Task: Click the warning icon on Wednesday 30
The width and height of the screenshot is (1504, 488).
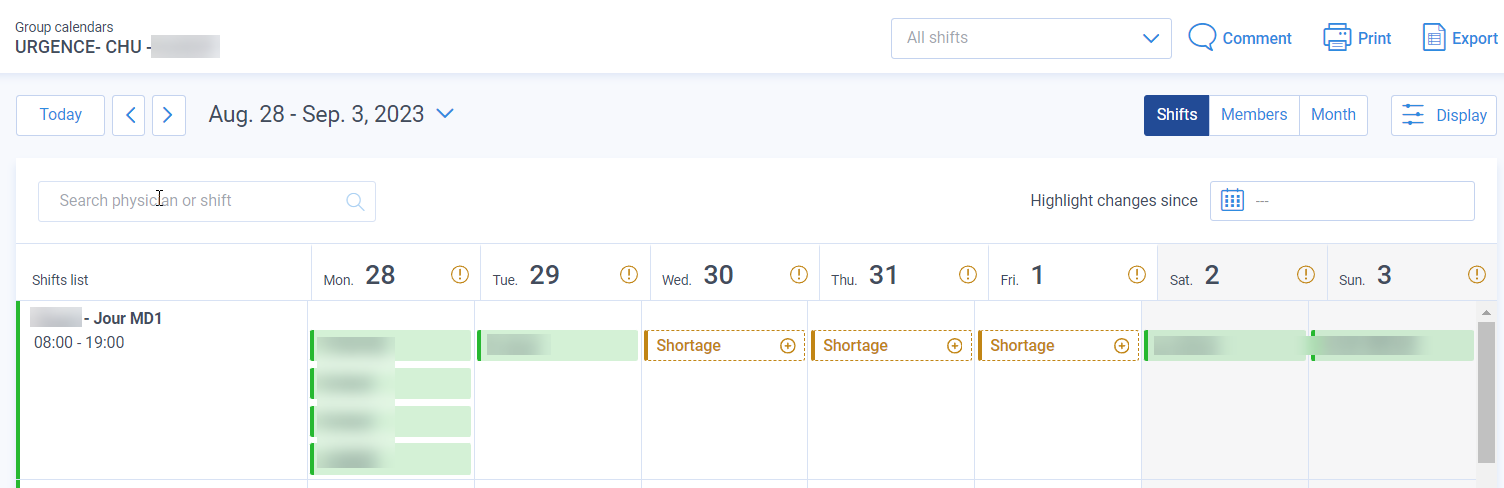Action: coord(798,274)
